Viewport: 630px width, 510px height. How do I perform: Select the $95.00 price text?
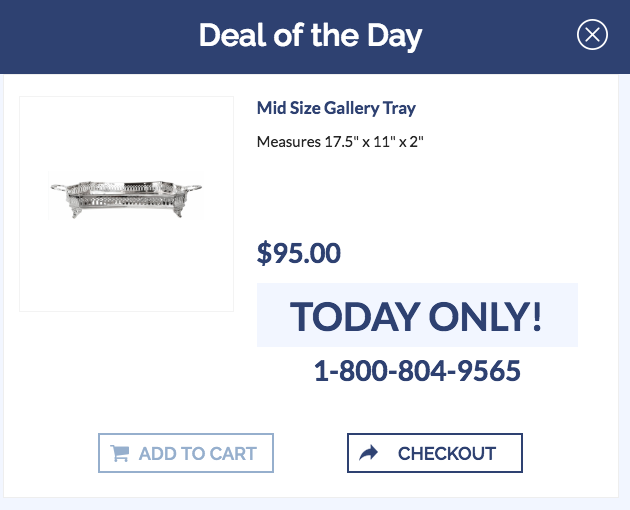[x=299, y=253]
